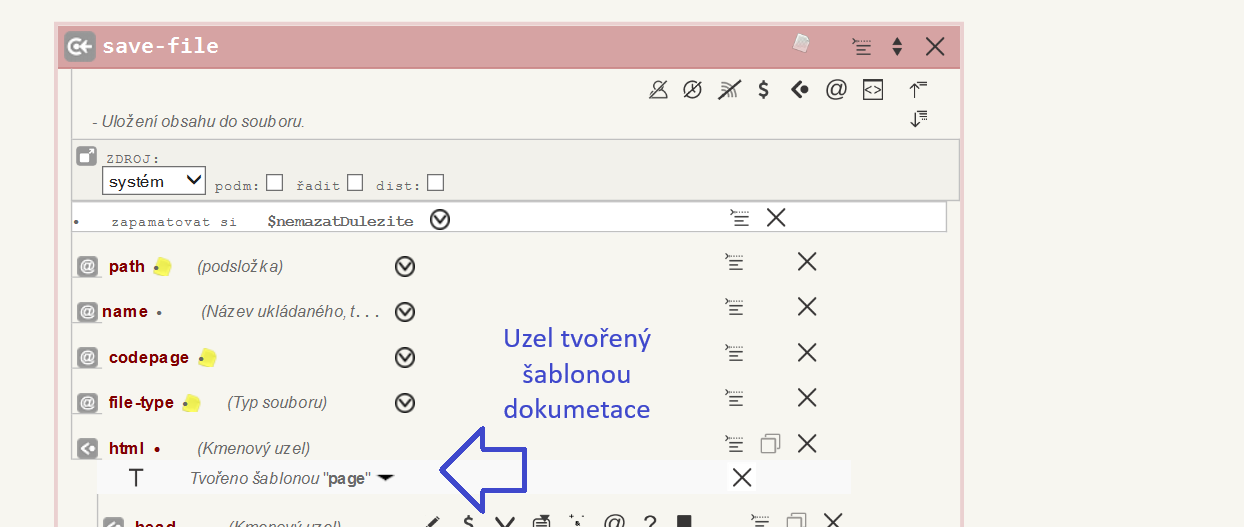1244x527 pixels.
Task: Remove the path attribute with its X
Action: click(807, 262)
